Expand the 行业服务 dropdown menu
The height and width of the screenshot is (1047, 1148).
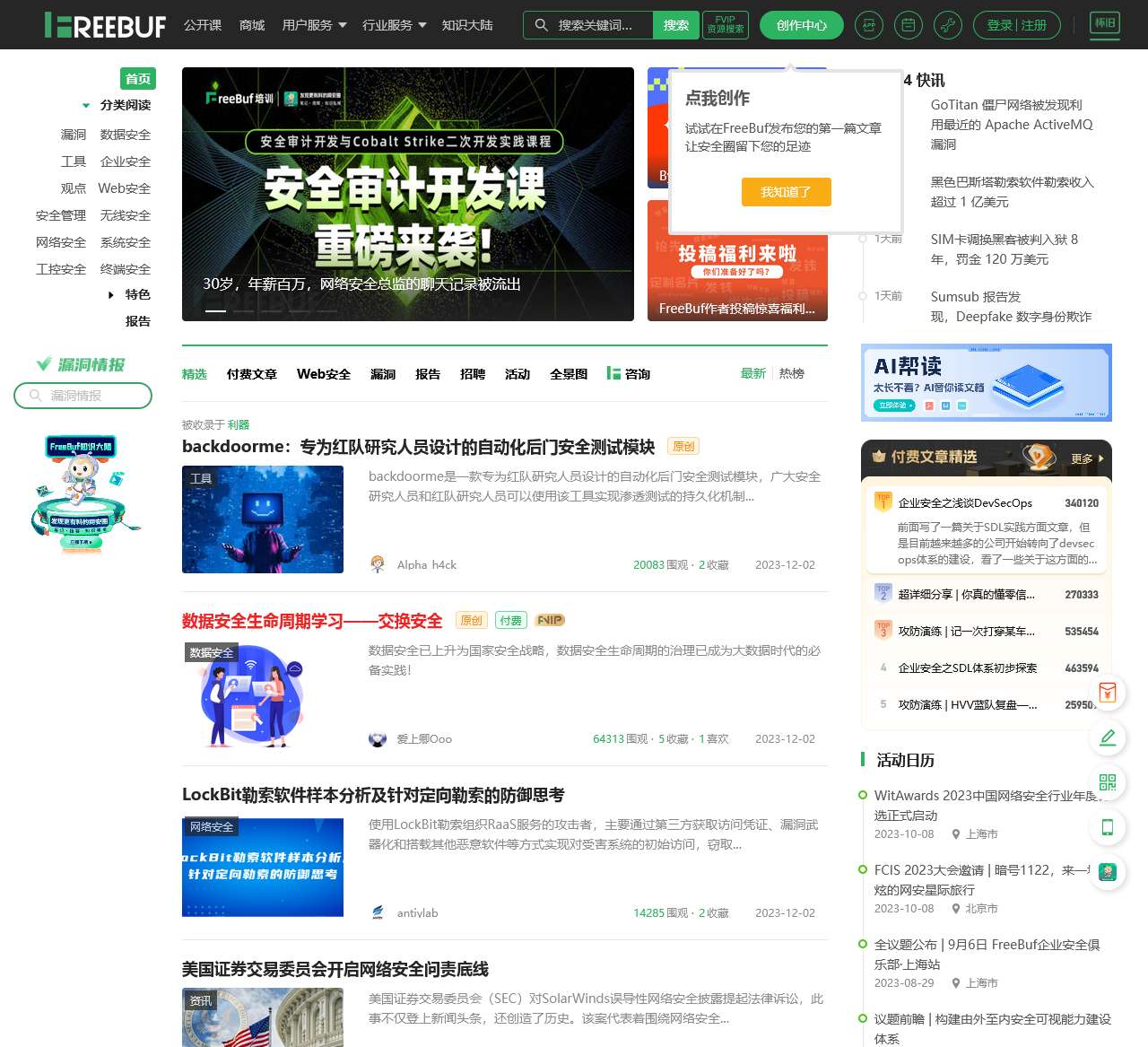pyautogui.click(x=395, y=25)
